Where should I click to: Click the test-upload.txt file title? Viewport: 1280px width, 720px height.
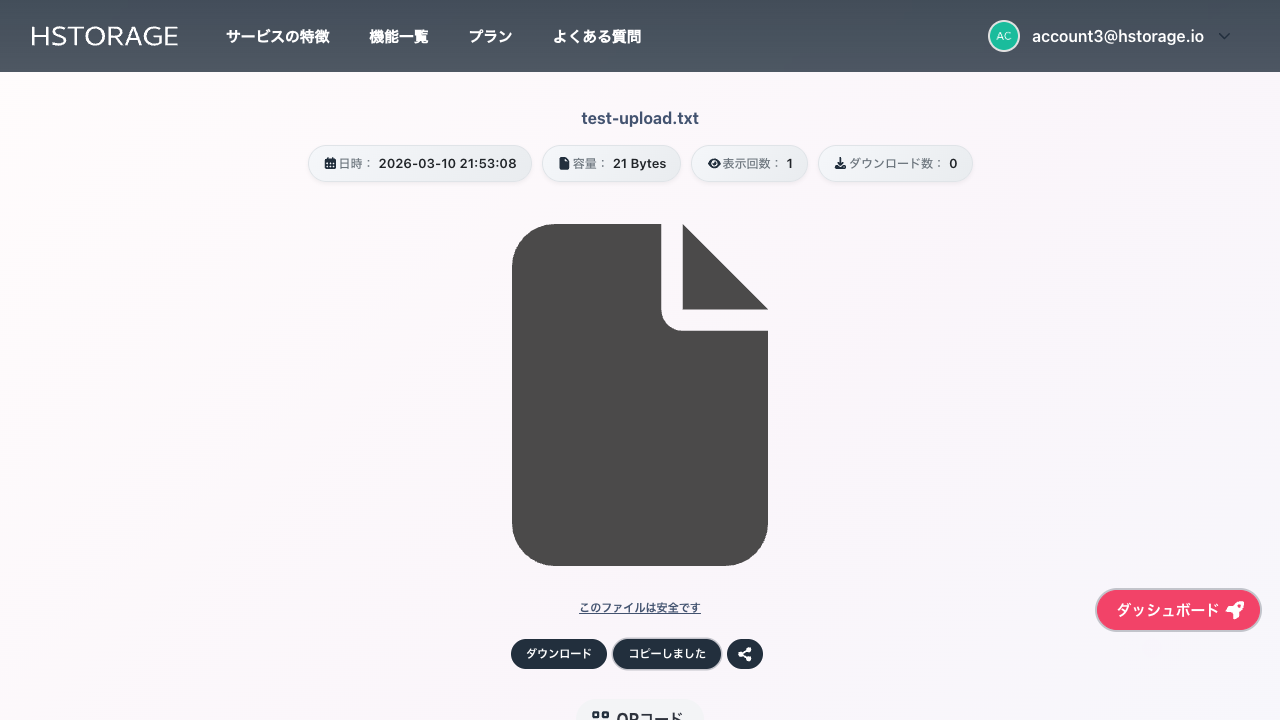[640, 118]
